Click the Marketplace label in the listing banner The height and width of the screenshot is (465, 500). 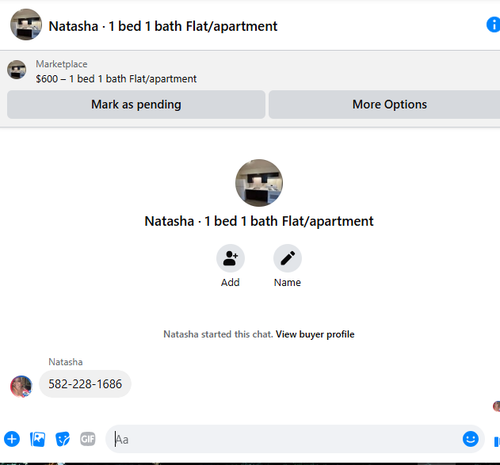point(62,64)
